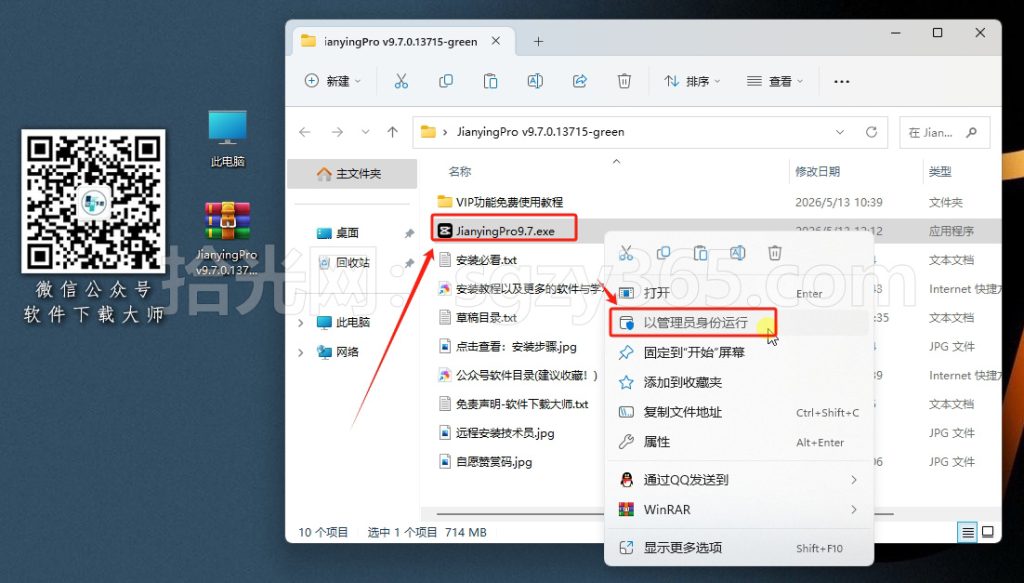Sort by the 类型 column header
The width and height of the screenshot is (1024, 583).
click(x=940, y=172)
